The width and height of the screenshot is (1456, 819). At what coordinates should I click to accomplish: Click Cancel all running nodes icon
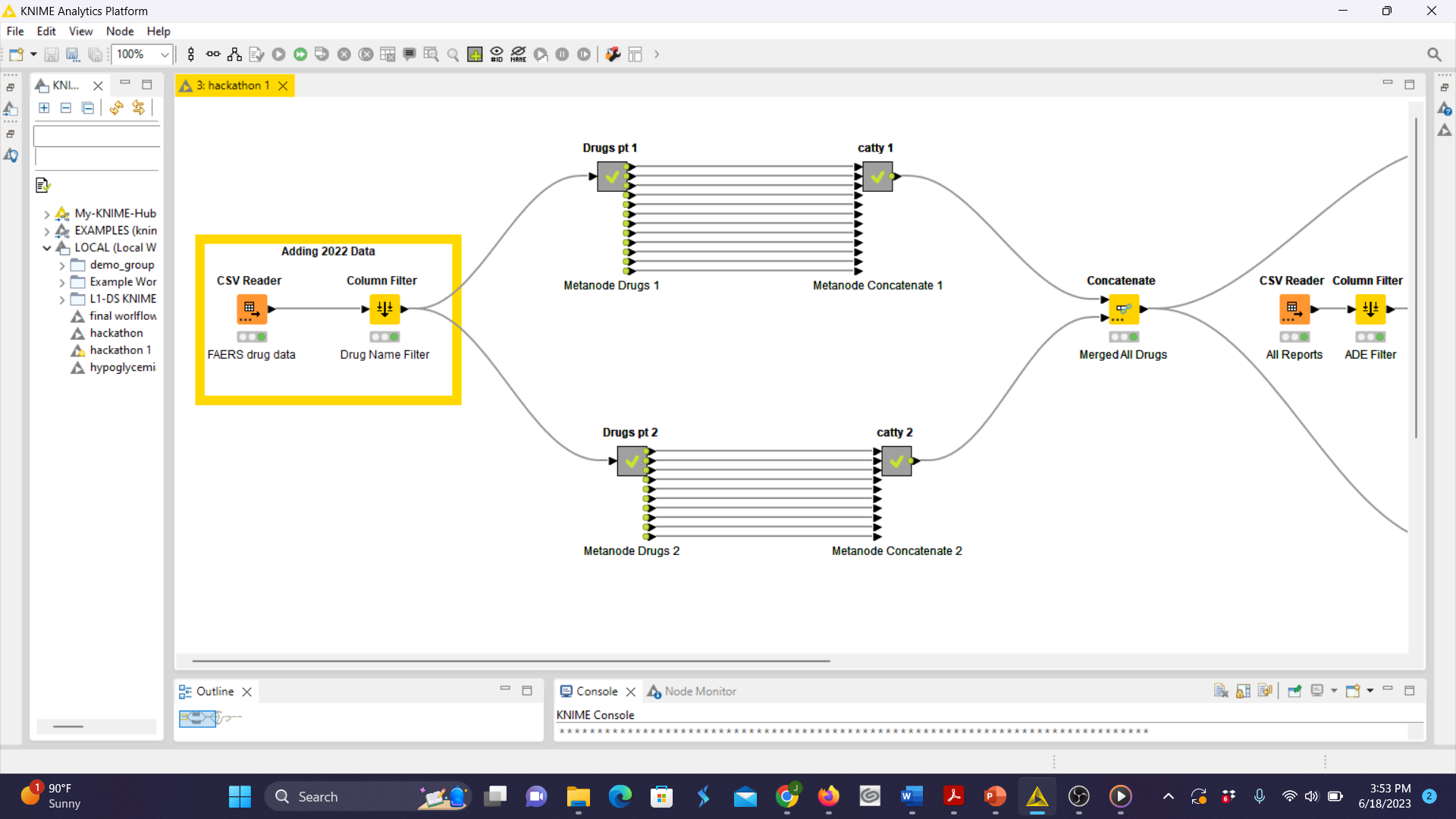[366, 55]
